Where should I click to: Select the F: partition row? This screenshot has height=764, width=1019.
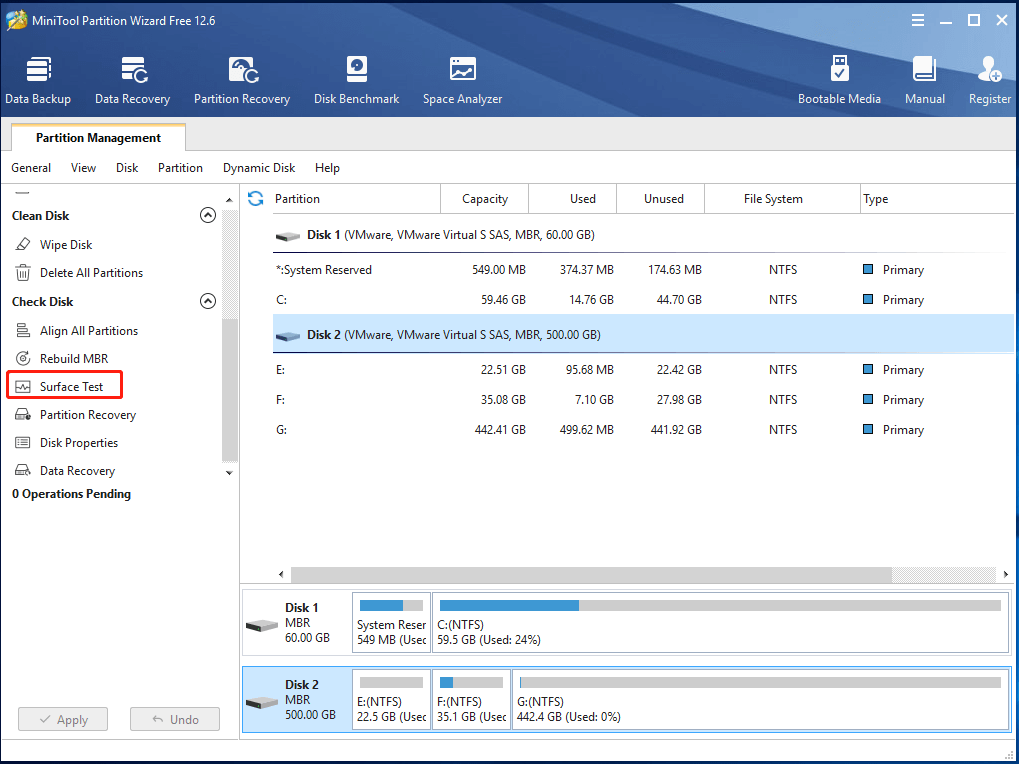point(643,400)
